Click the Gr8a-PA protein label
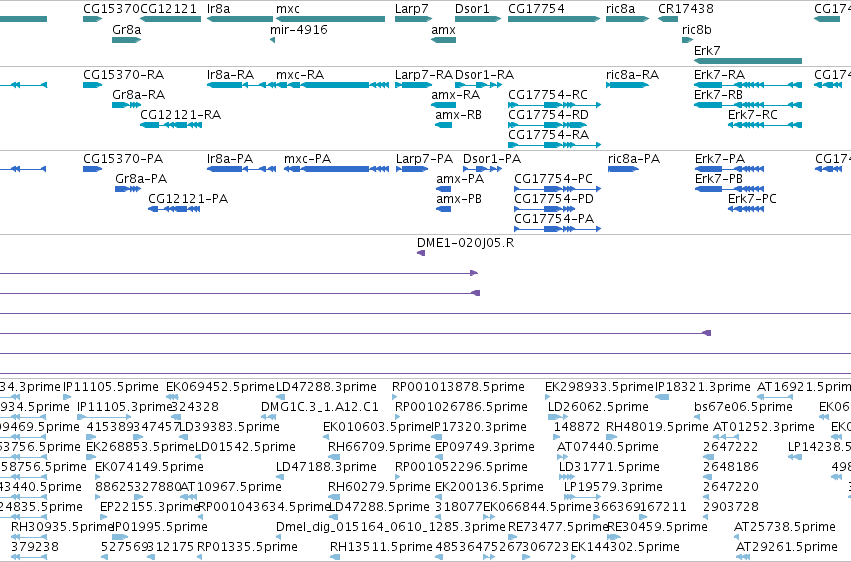Image resolution: width=851 pixels, height=562 pixels. tap(141, 178)
